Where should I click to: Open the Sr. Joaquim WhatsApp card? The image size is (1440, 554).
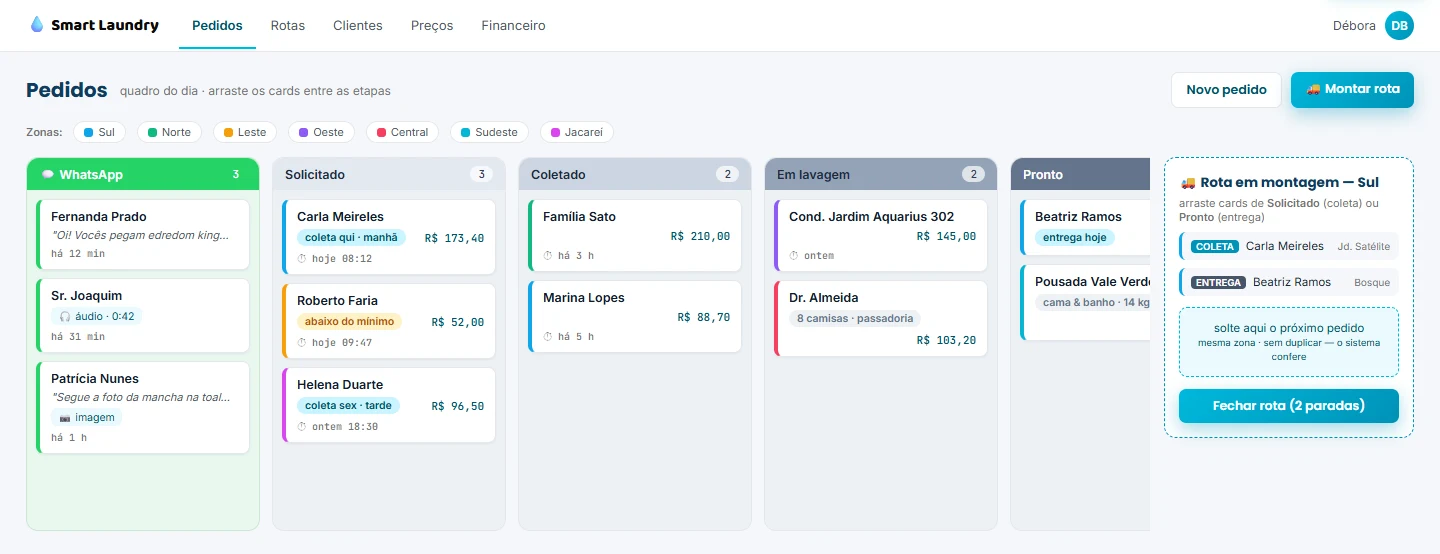[x=142, y=316]
